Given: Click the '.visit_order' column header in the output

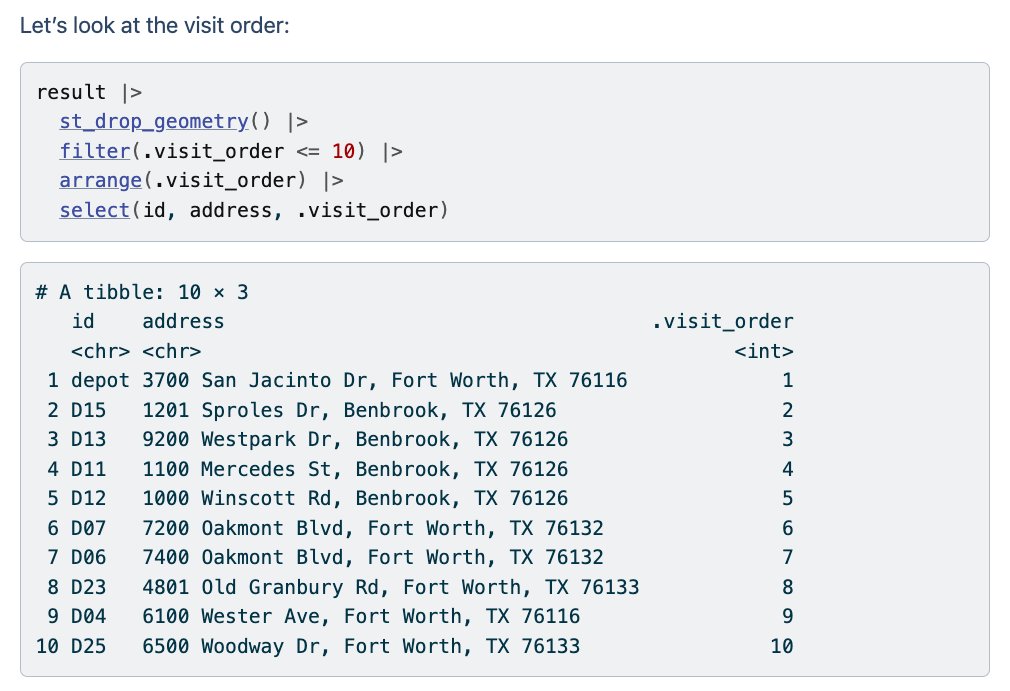Looking at the screenshot, I should click(722, 321).
